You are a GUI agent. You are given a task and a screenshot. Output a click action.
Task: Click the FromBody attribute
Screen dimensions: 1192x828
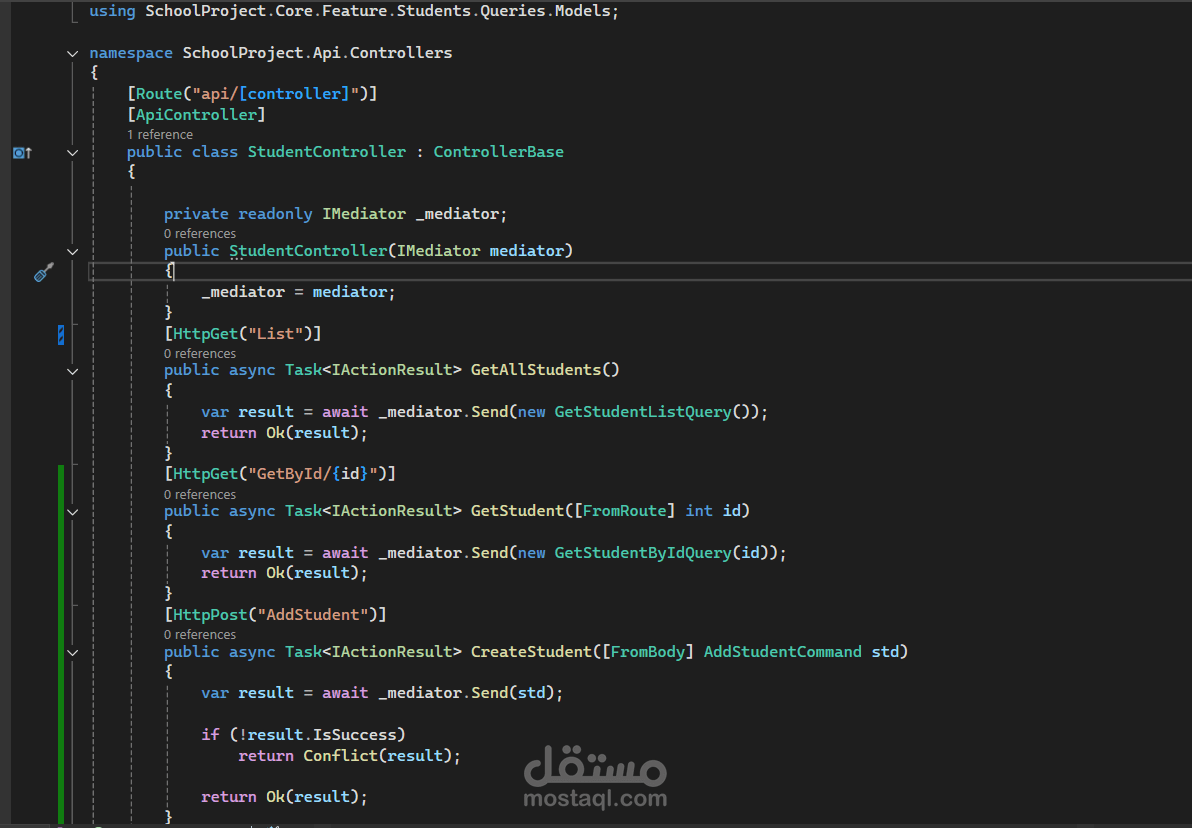(x=648, y=651)
